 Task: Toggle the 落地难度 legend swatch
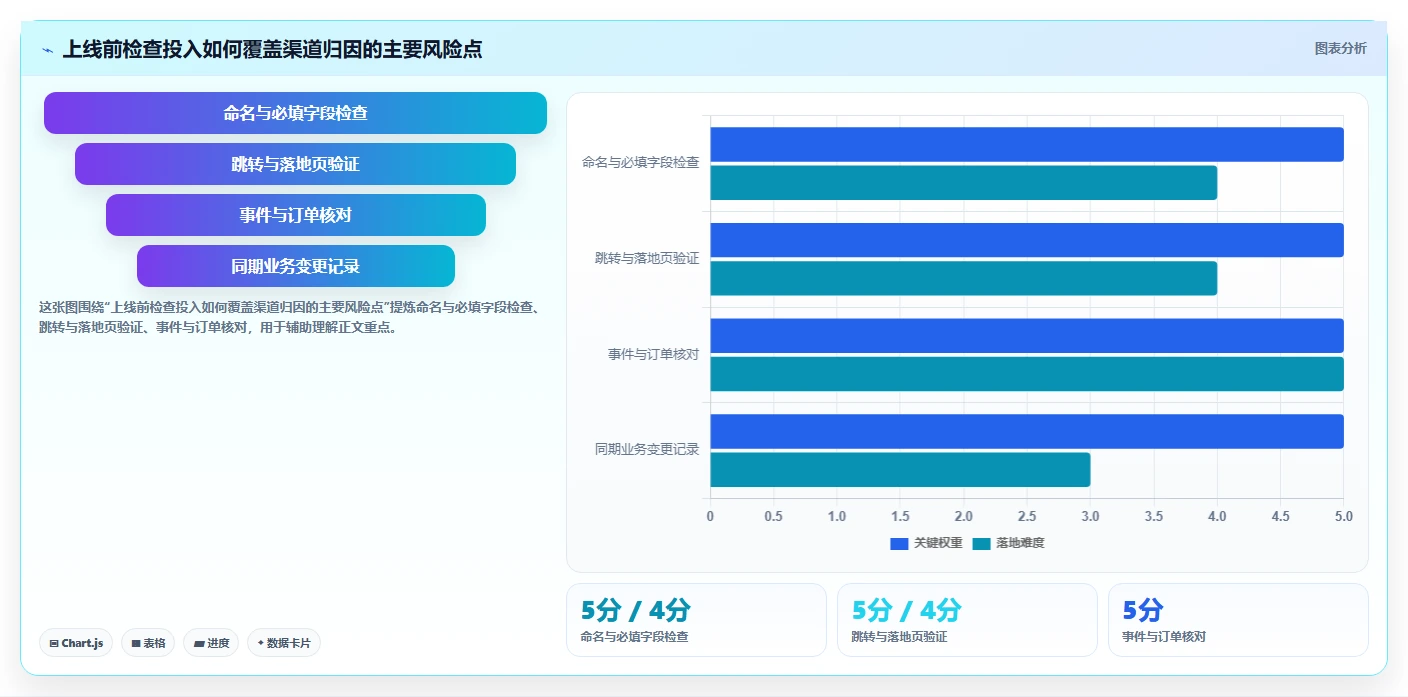pyautogui.click(x=981, y=543)
